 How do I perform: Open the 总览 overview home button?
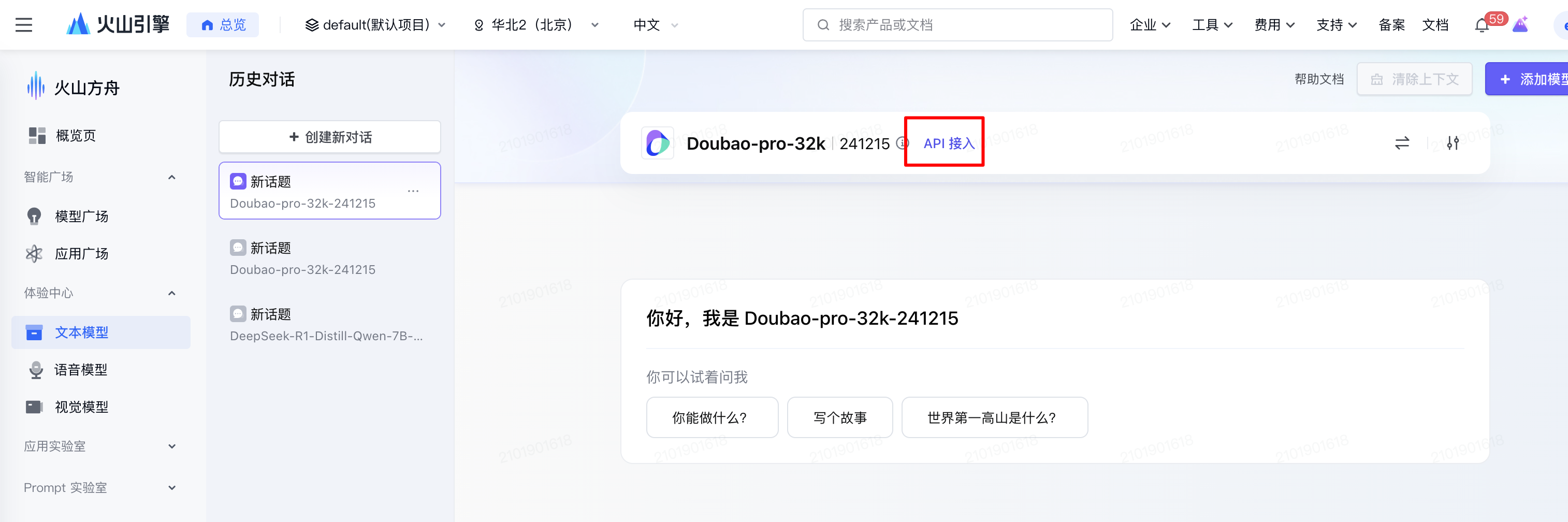tap(223, 25)
